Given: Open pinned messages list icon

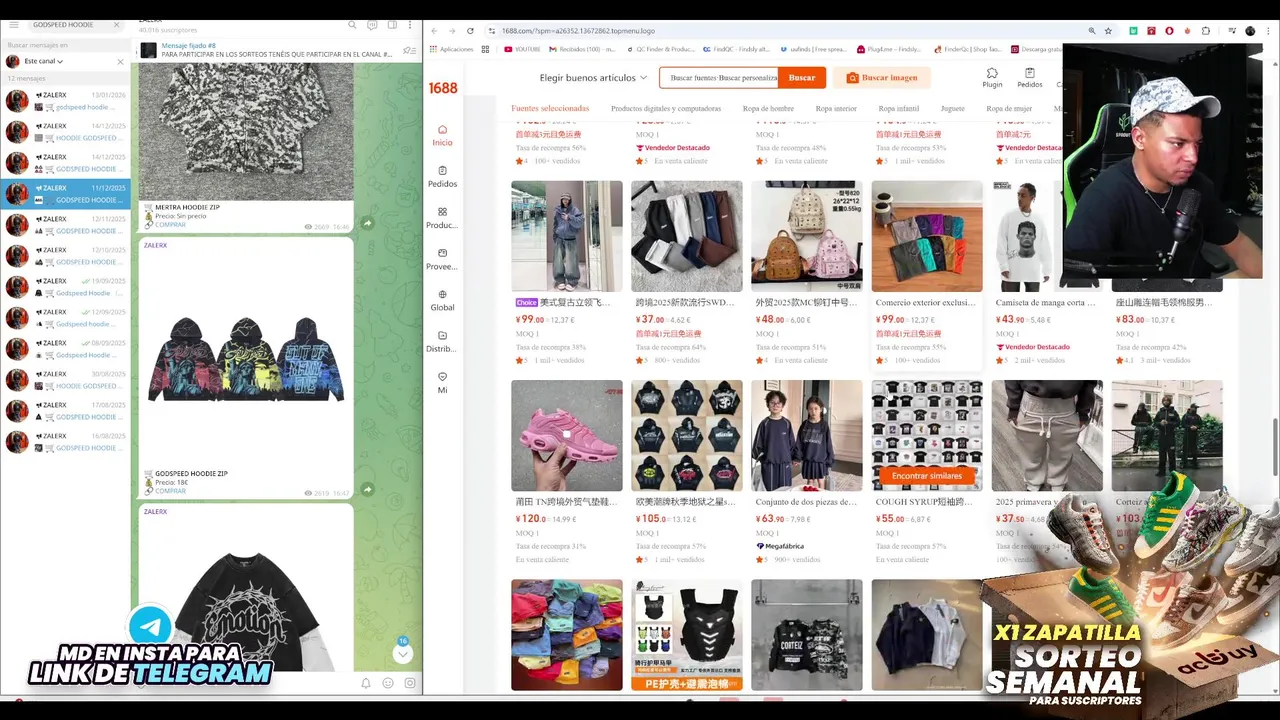Looking at the screenshot, I should [408, 50].
